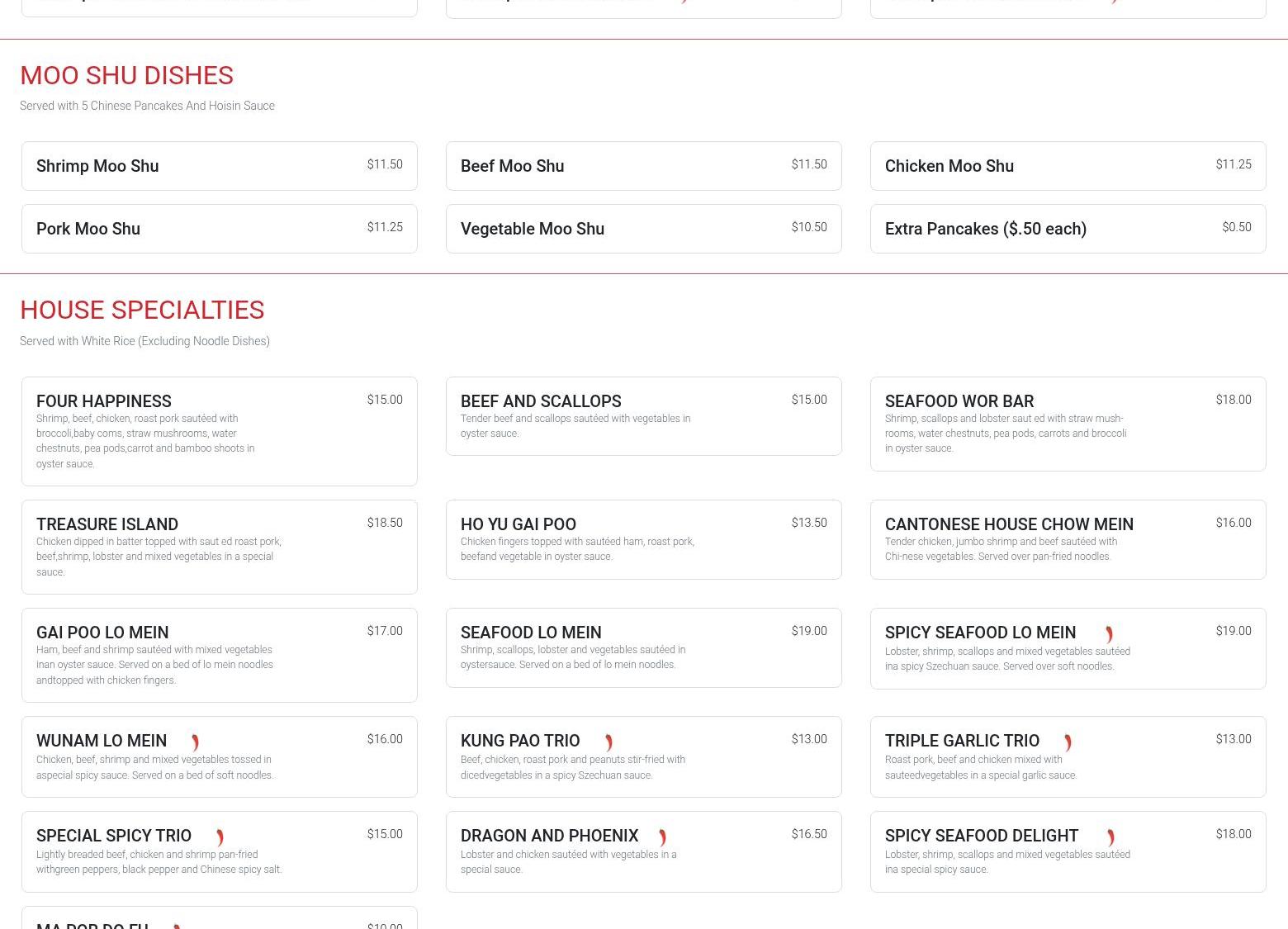The height and width of the screenshot is (929, 1288).
Task: Click the chili pepper icon beside Spicy Seafood Lo Mein
Action: point(1109,634)
